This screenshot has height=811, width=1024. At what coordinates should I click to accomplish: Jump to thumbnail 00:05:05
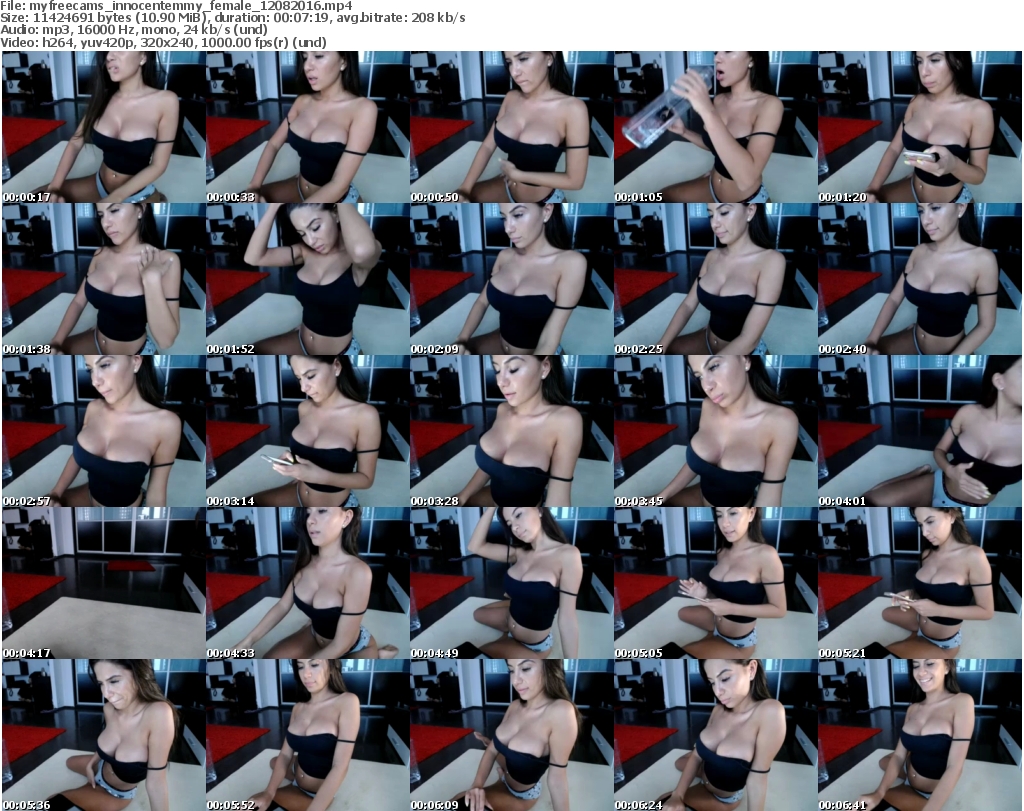tap(715, 583)
